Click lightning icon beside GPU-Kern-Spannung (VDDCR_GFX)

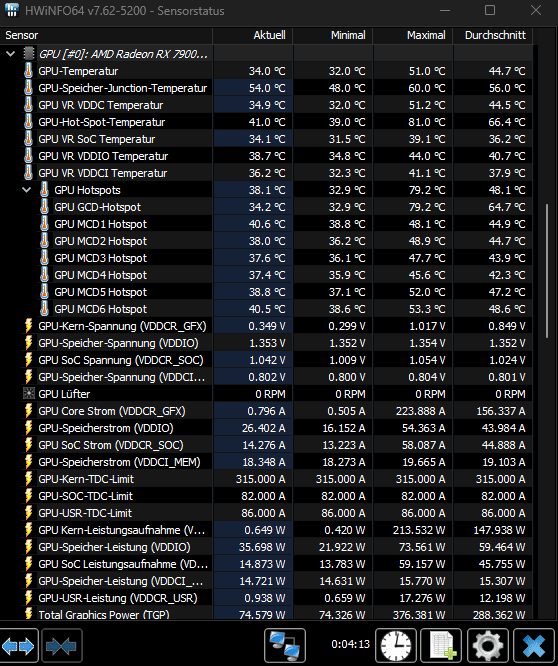[x=28, y=326]
